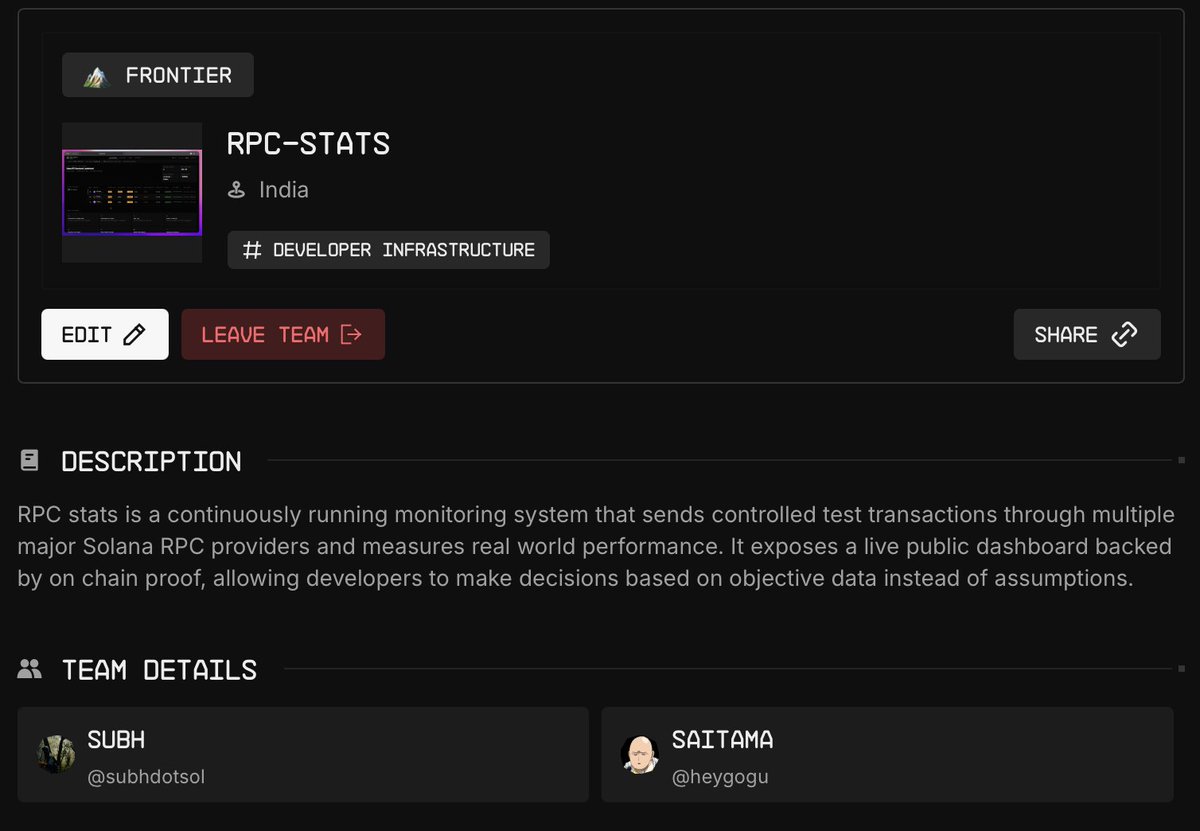Screen dimensions: 1200x831
Task: Open the @heygogu handle
Action: point(720,777)
